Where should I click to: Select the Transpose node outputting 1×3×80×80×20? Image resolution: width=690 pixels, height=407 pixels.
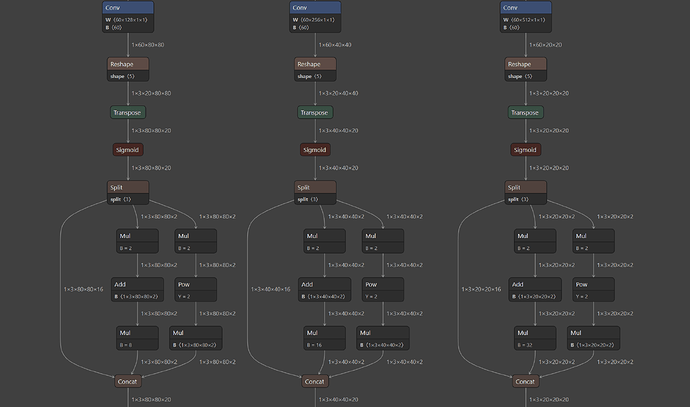128,112
